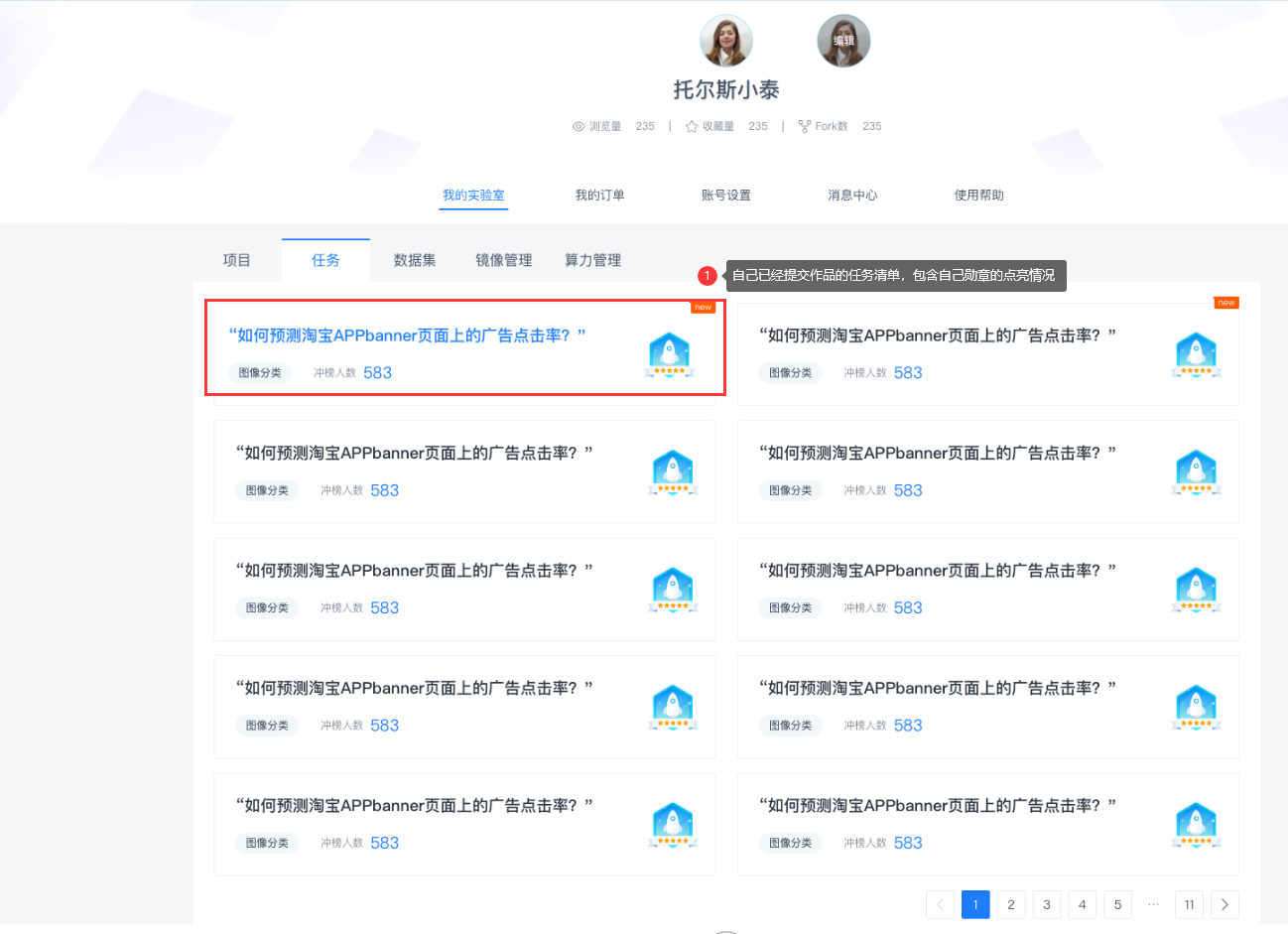Open 使用帮助
1288x934 pixels.
(979, 195)
